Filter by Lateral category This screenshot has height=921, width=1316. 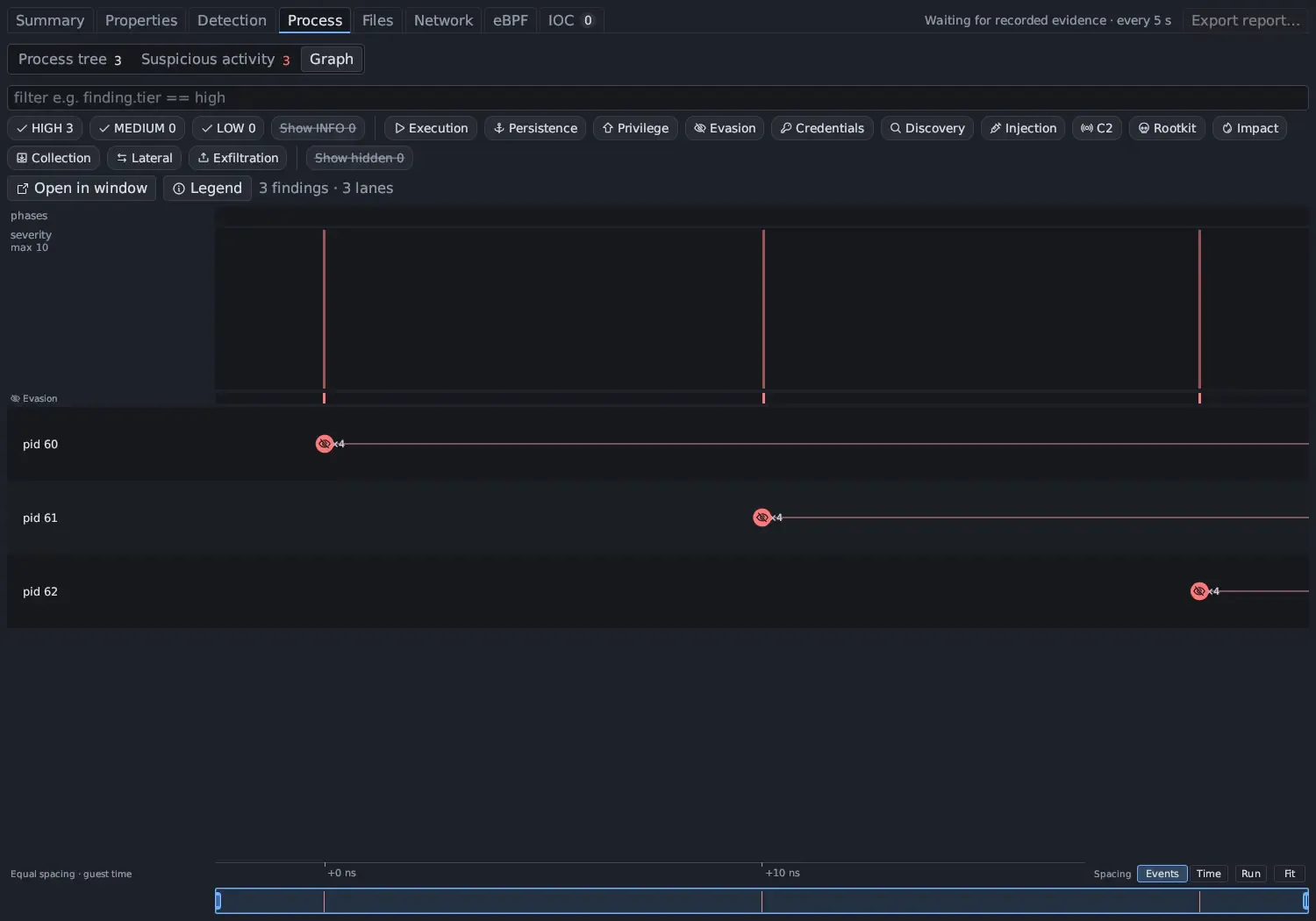144,158
